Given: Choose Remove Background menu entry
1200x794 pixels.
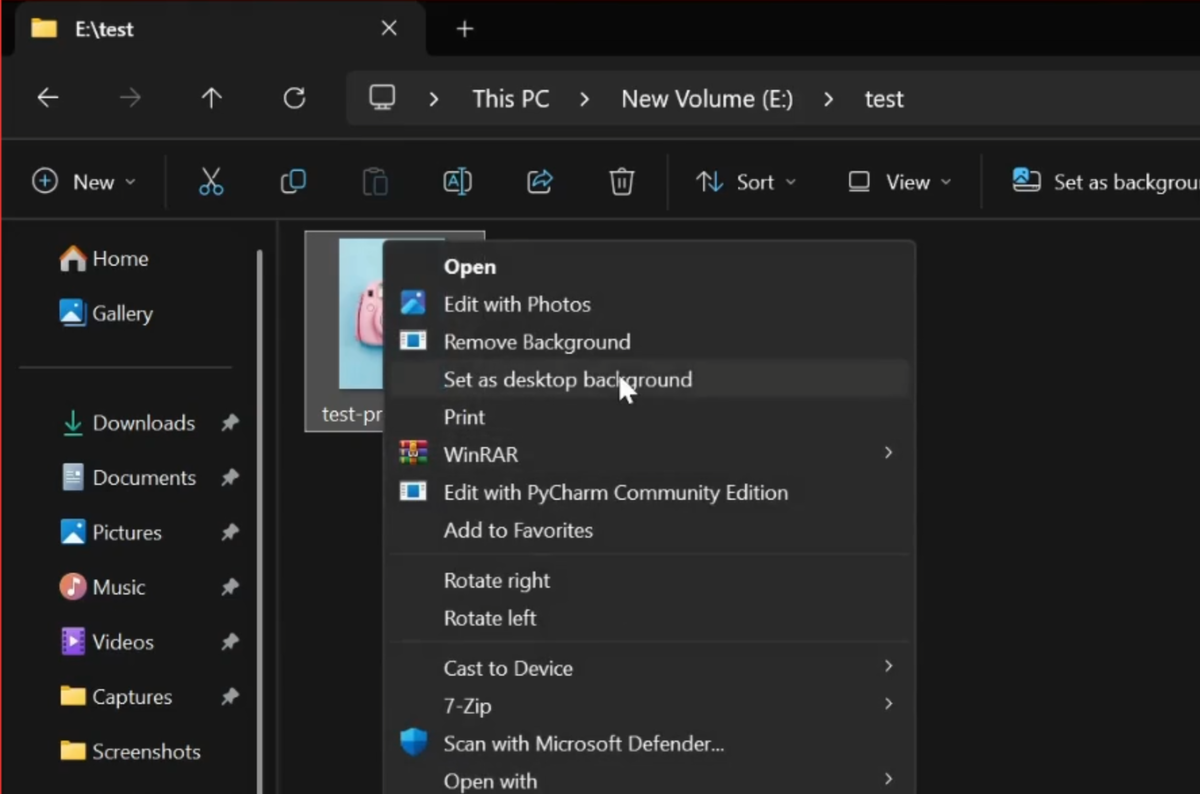Looking at the screenshot, I should (649, 342).
